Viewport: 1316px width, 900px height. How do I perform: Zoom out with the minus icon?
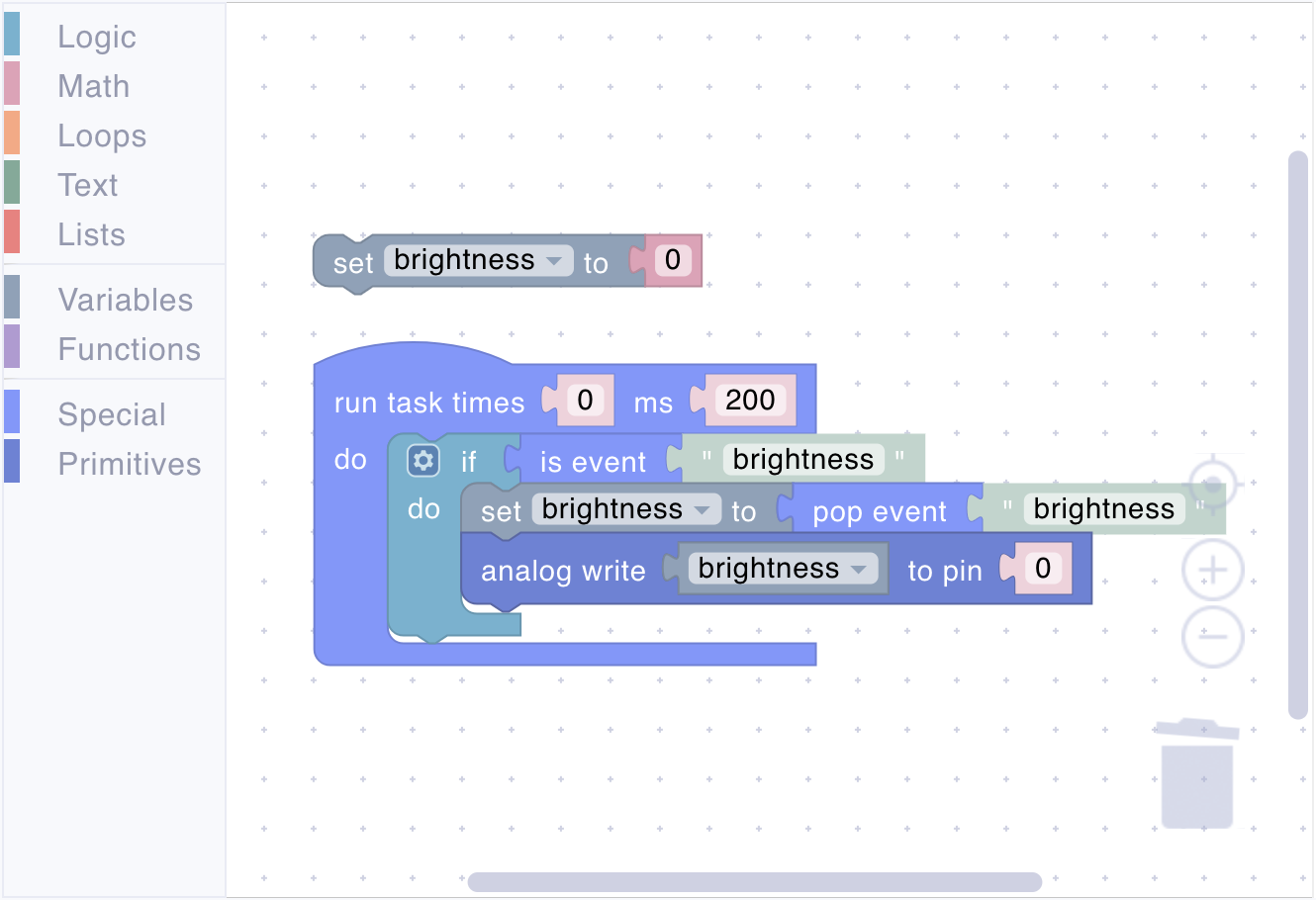(x=1213, y=636)
